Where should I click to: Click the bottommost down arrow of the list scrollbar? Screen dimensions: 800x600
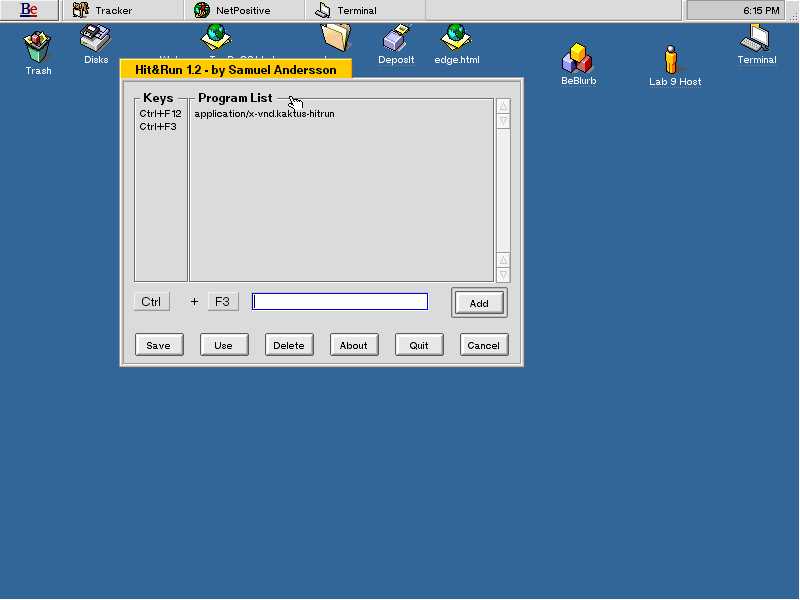[503, 276]
